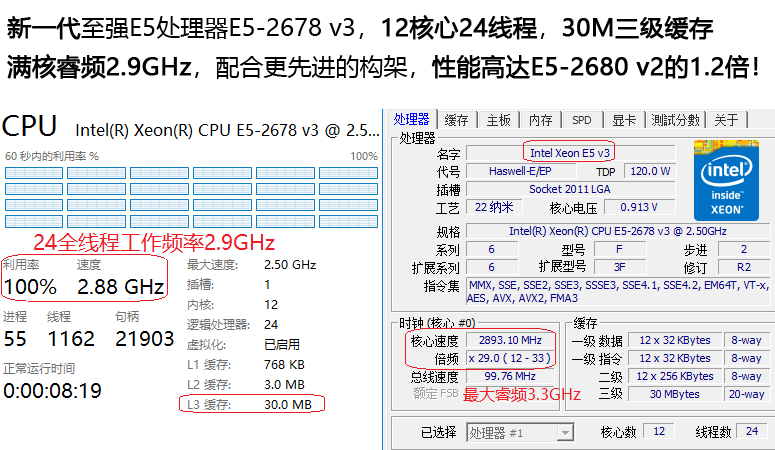Click the TDP value 120.0 W

[x=650, y=171]
